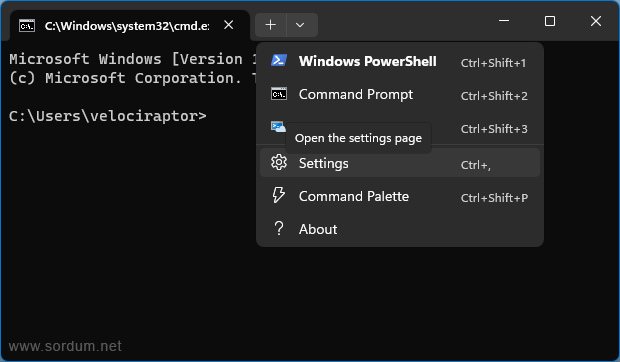Click the Microsoft Corporation copyright line

pos(133,78)
